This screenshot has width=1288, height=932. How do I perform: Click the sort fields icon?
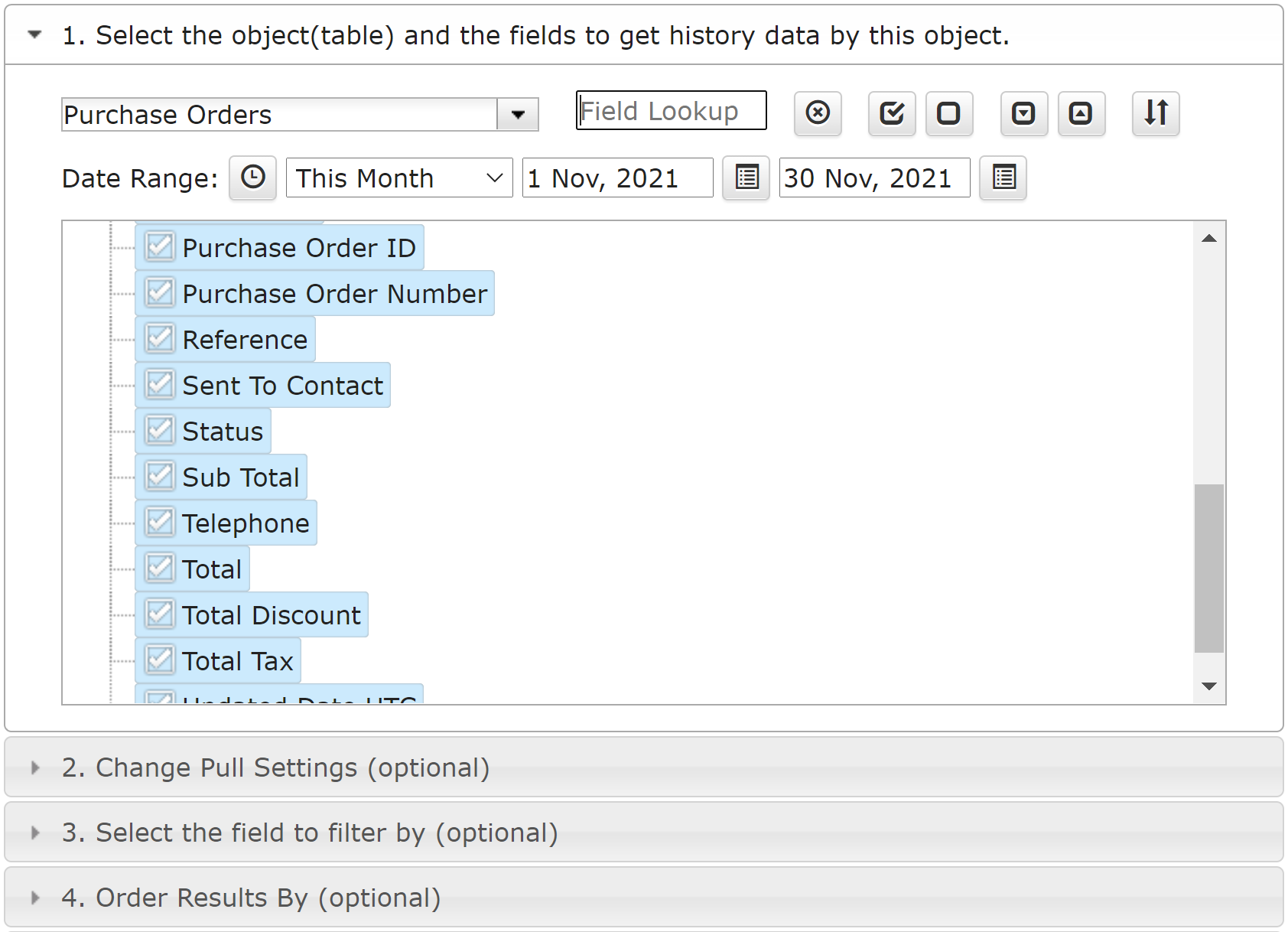tap(1156, 113)
